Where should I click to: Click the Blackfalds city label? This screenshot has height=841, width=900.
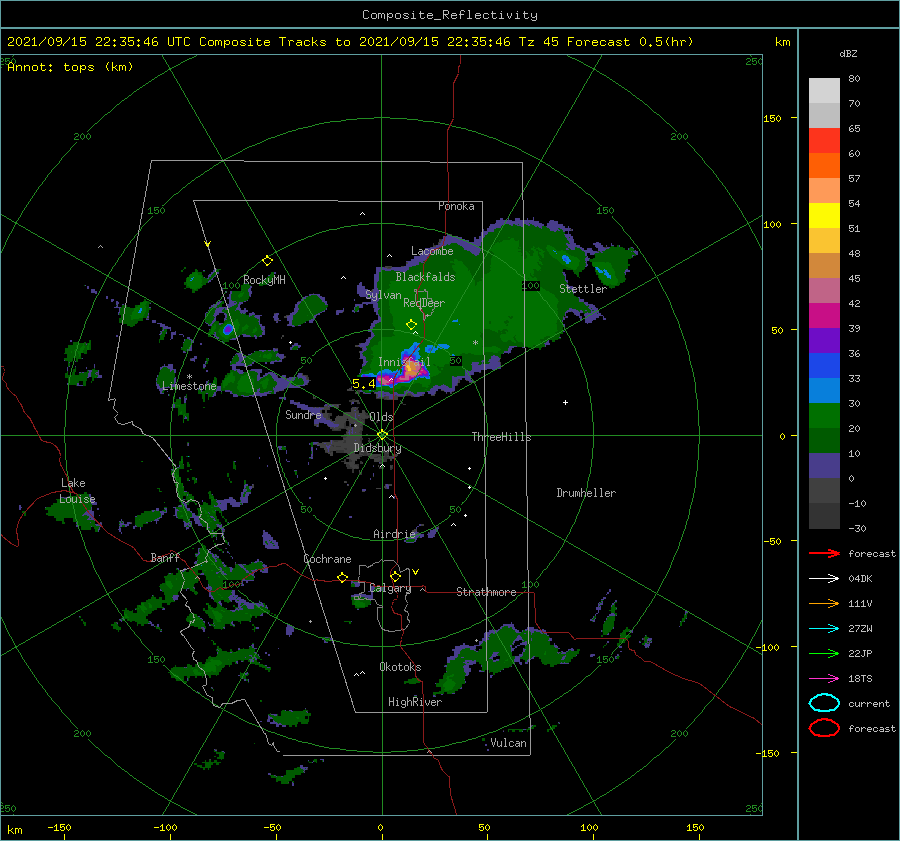425,277
